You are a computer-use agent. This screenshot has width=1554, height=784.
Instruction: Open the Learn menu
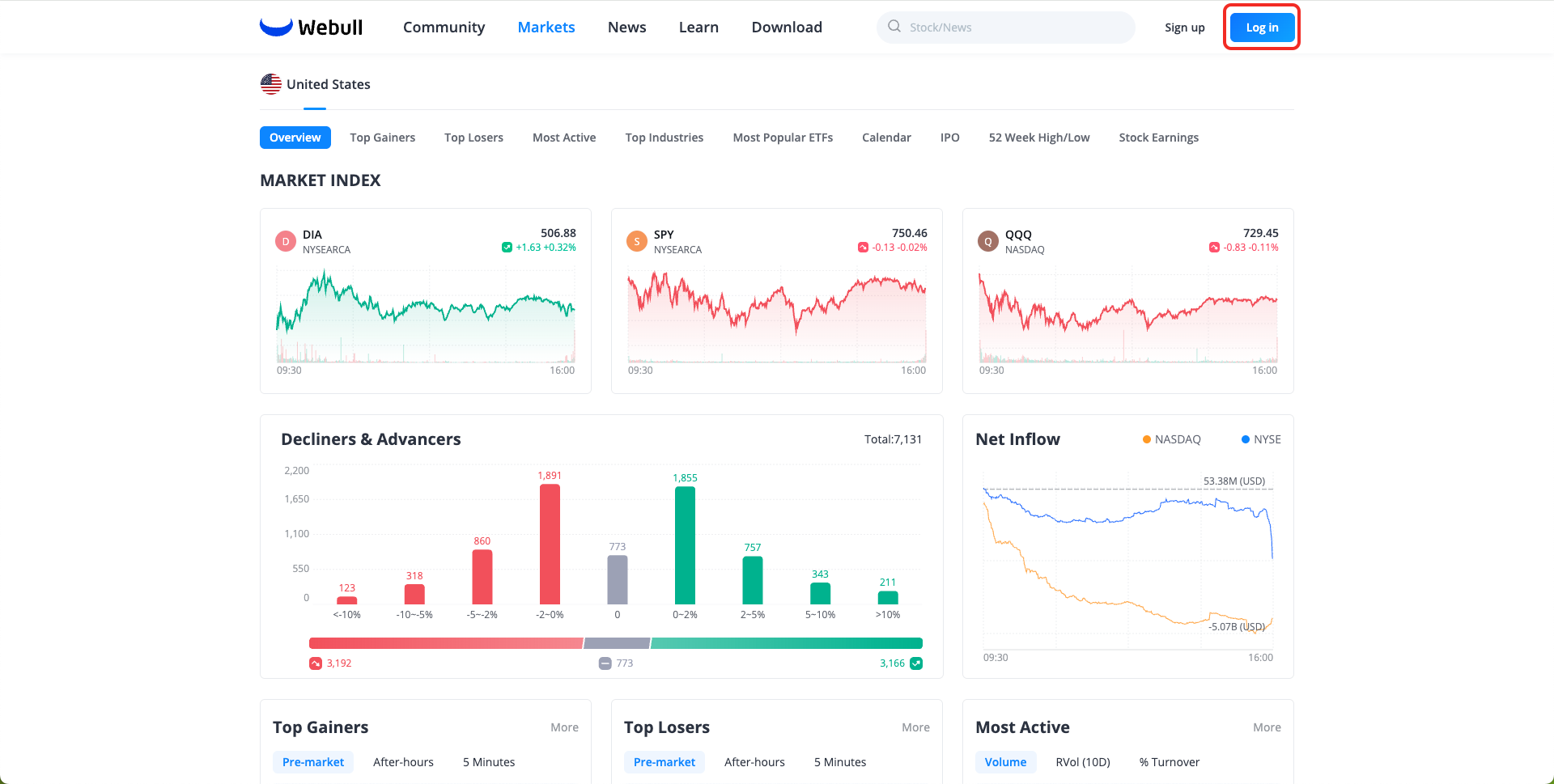coord(698,27)
